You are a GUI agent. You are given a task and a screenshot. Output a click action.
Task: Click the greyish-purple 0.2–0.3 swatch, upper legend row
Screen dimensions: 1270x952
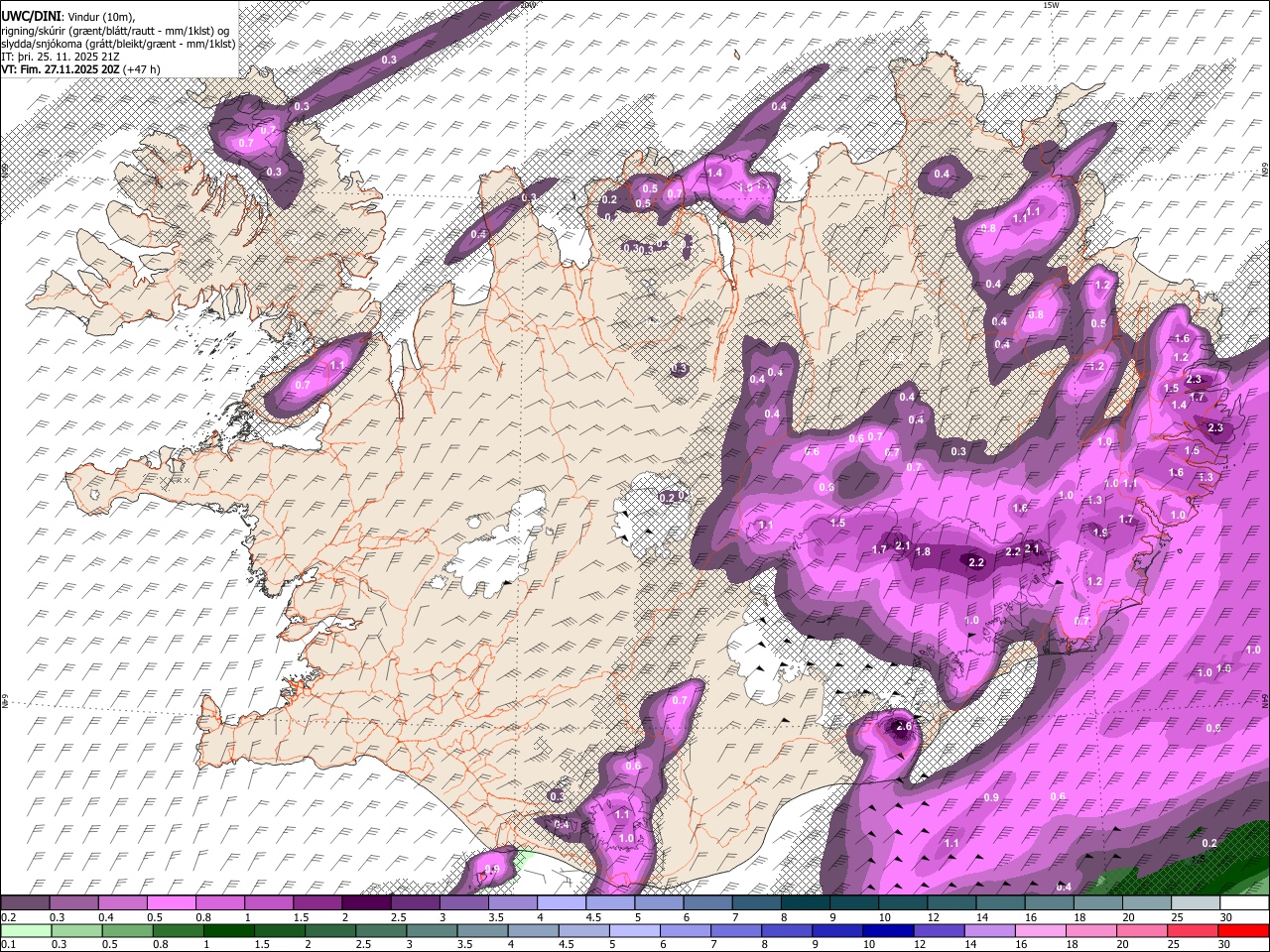click(x=26, y=903)
